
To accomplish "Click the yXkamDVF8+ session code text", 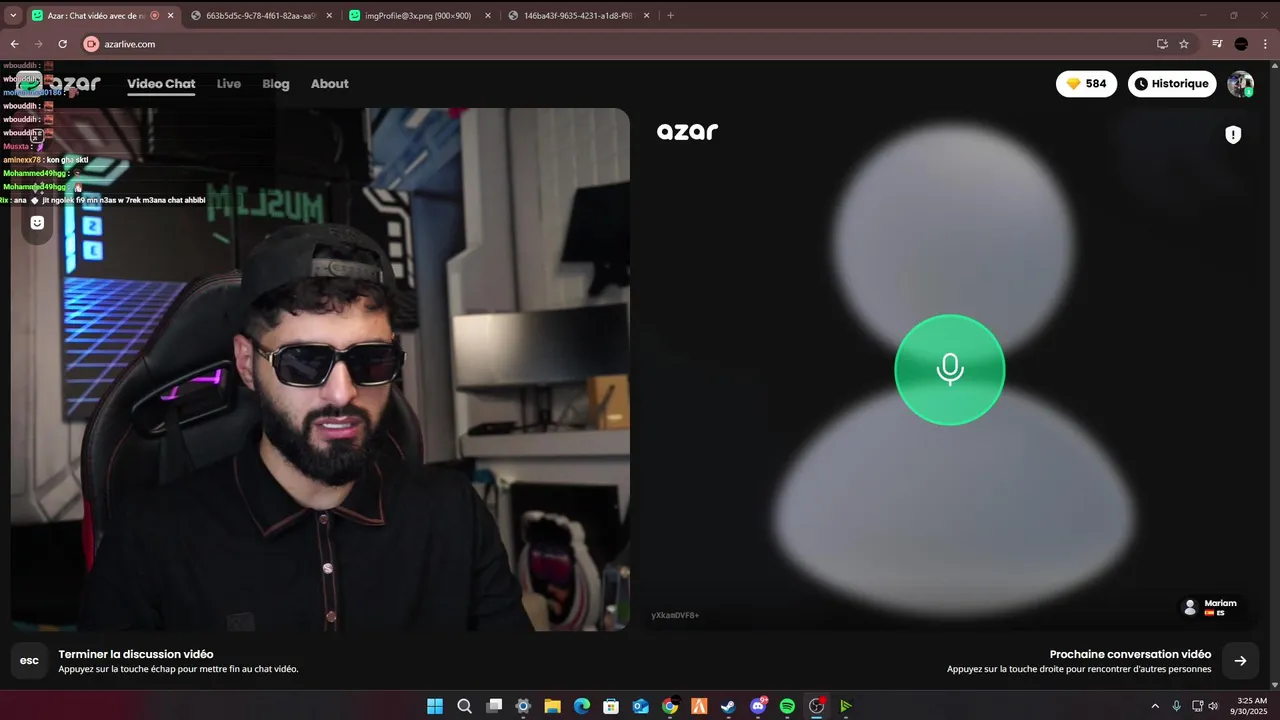I will (x=675, y=615).
